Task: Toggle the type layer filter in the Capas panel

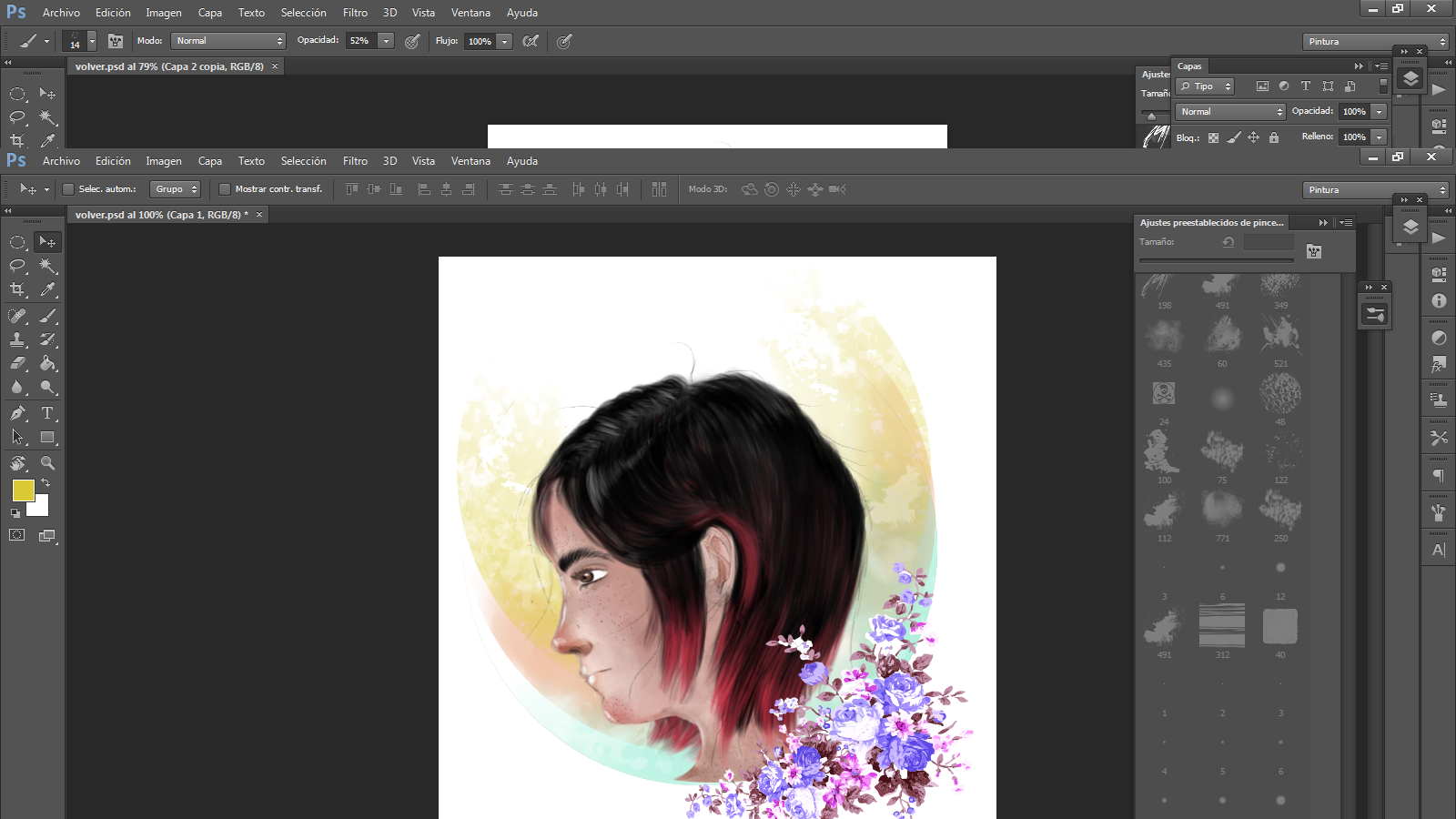Action: tap(1305, 86)
